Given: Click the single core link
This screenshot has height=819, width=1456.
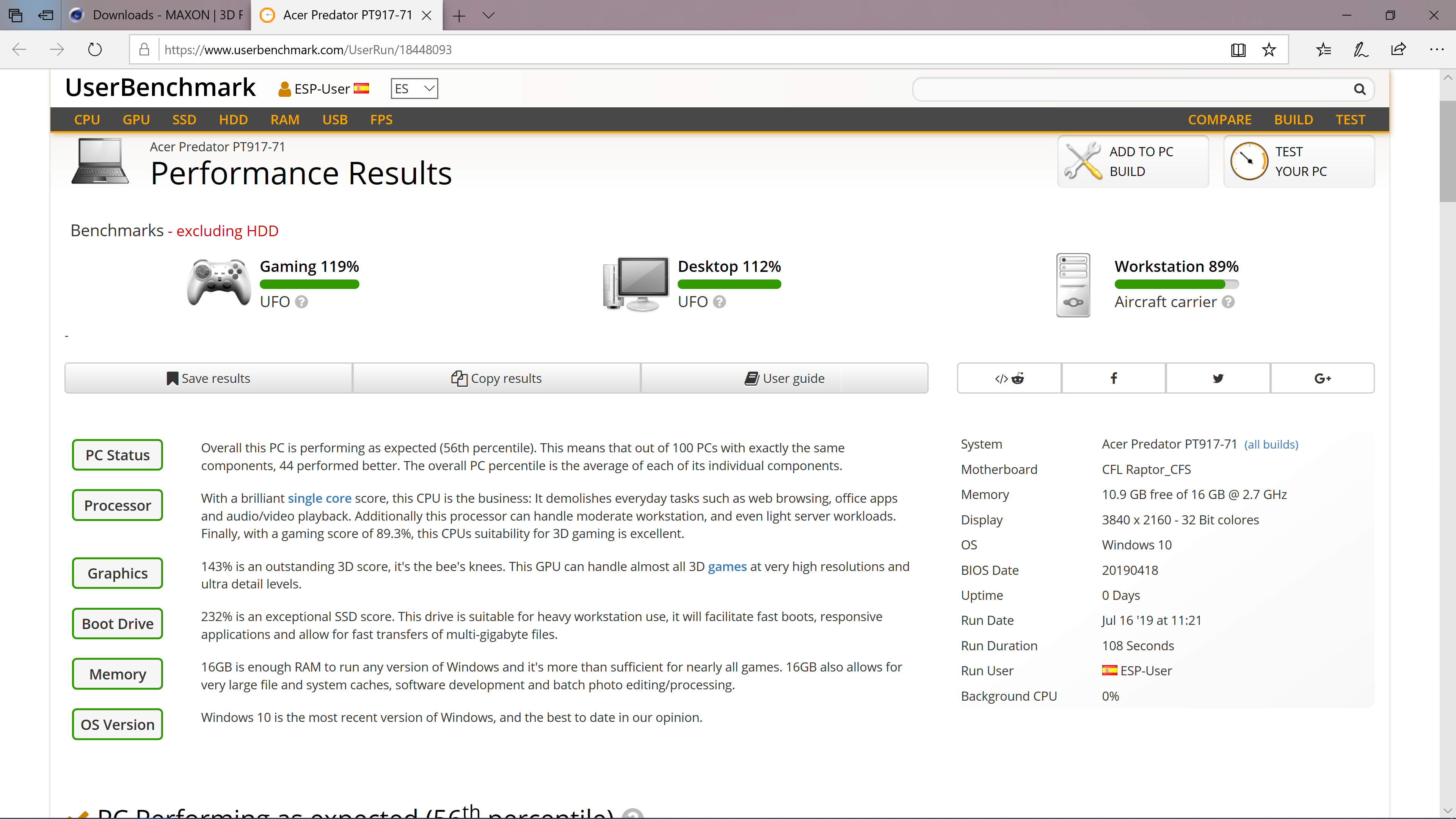Looking at the screenshot, I should click(319, 498).
